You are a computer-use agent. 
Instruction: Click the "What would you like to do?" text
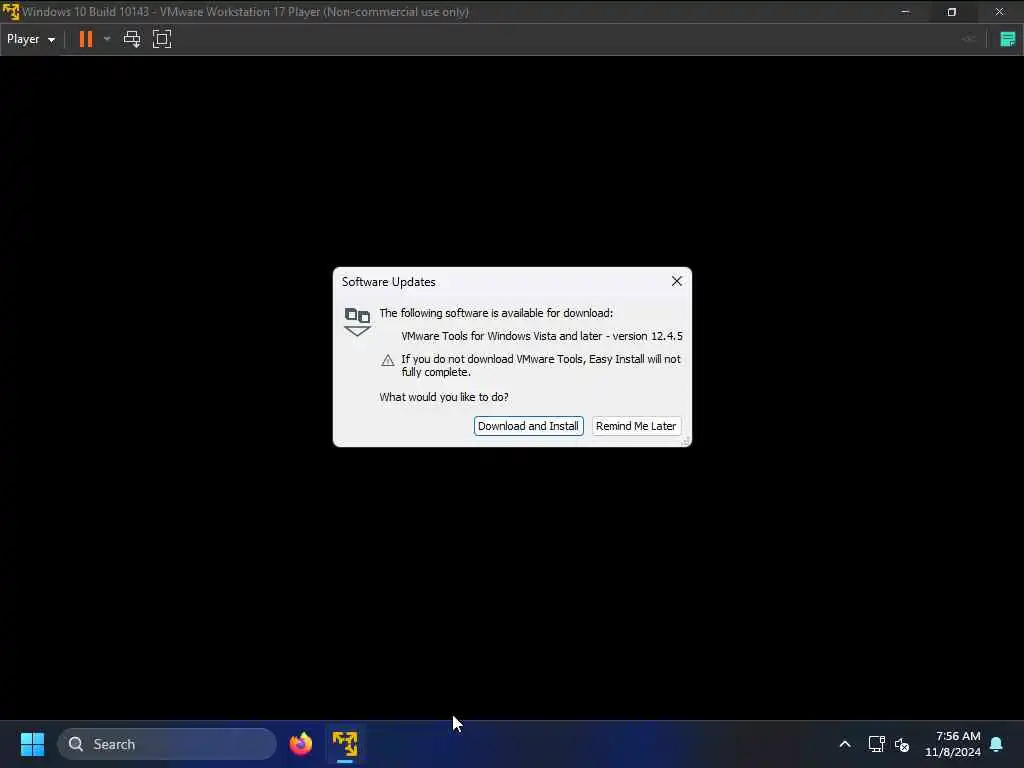[444, 397]
